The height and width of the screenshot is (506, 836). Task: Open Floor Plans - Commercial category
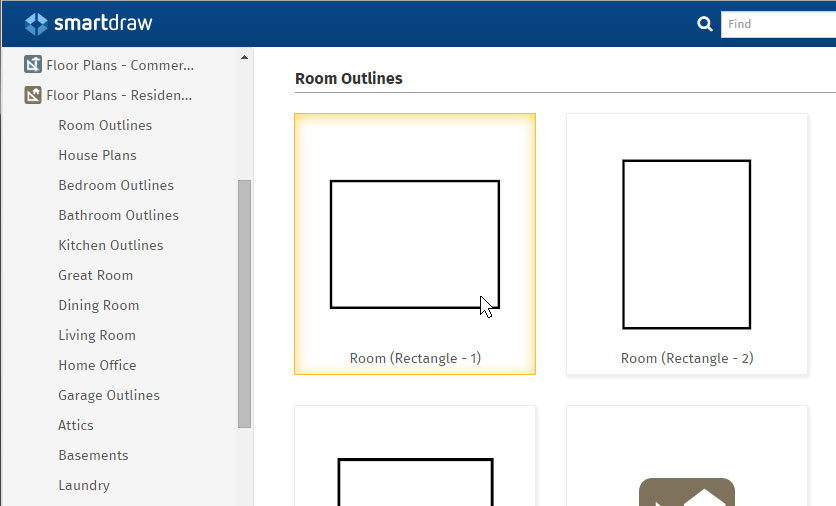[120, 65]
